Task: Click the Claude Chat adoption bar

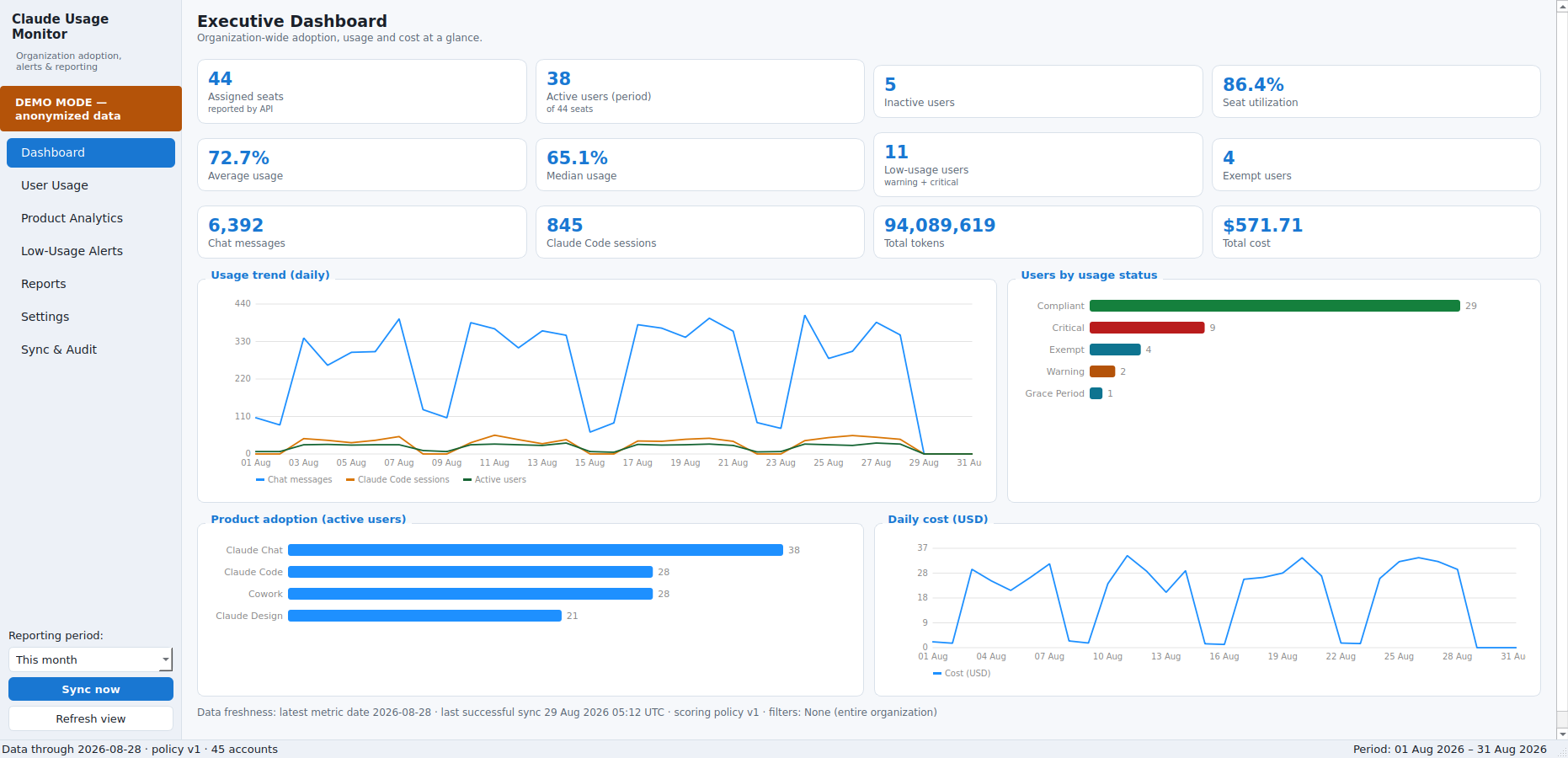Action: 536,550
